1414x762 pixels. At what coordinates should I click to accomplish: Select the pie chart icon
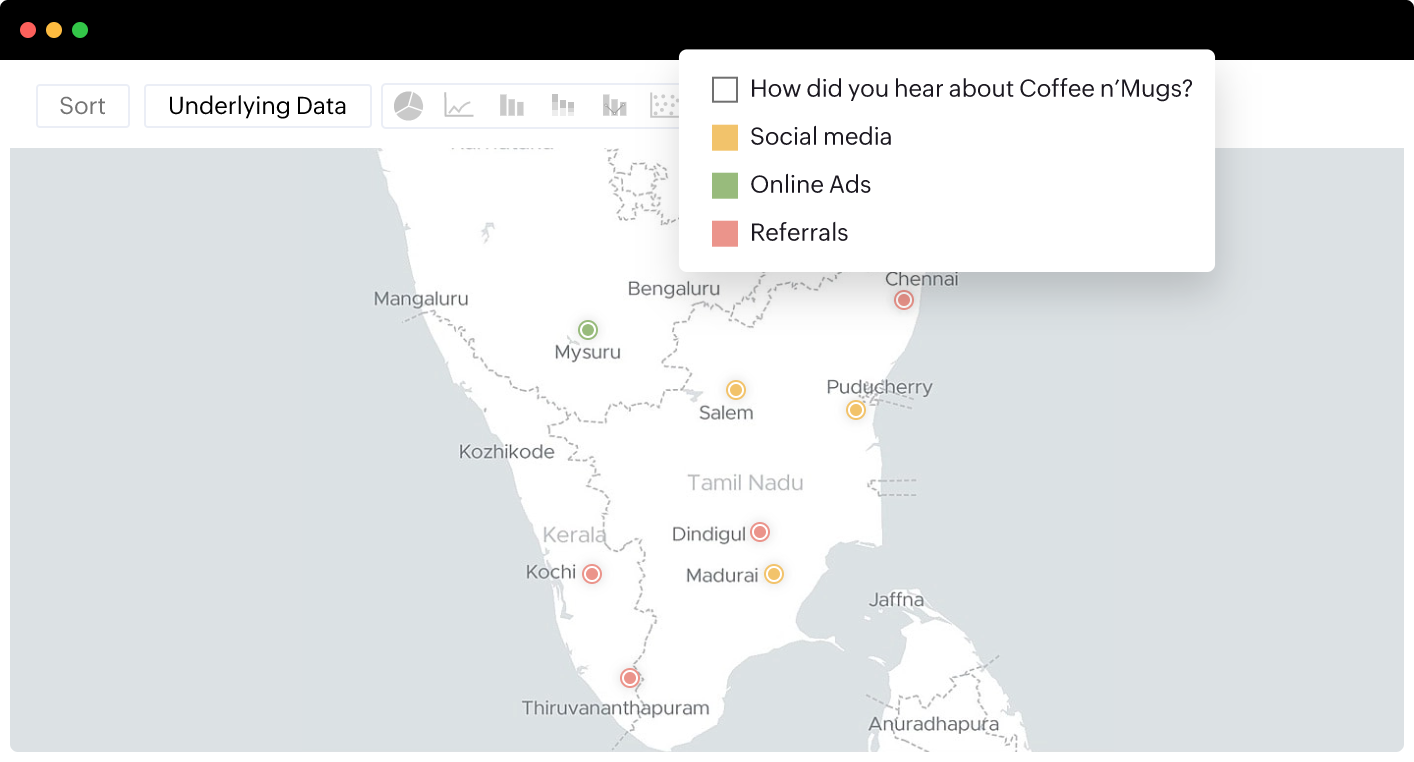pyautogui.click(x=408, y=106)
